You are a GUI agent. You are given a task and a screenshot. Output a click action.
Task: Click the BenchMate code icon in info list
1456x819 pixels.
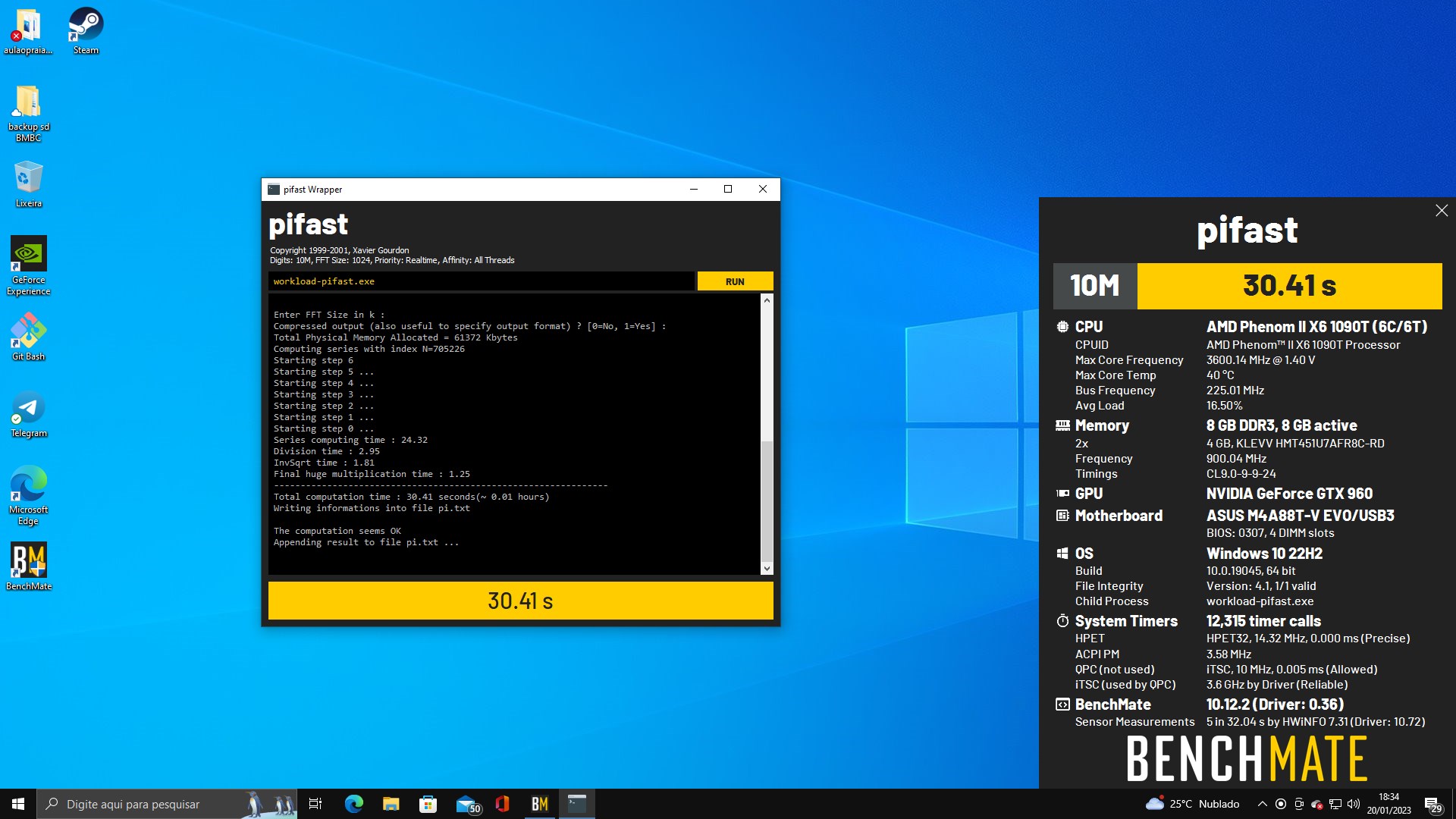[x=1062, y=704]
